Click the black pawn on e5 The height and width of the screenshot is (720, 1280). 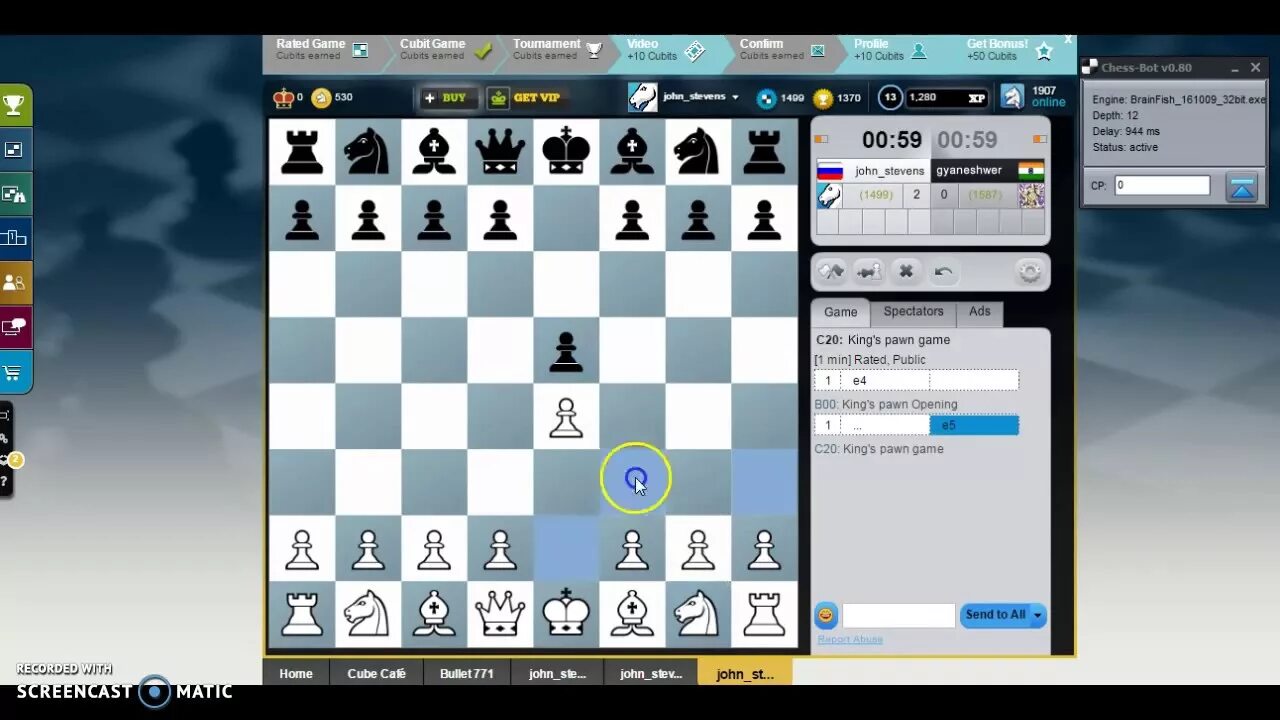coord(566,351)
